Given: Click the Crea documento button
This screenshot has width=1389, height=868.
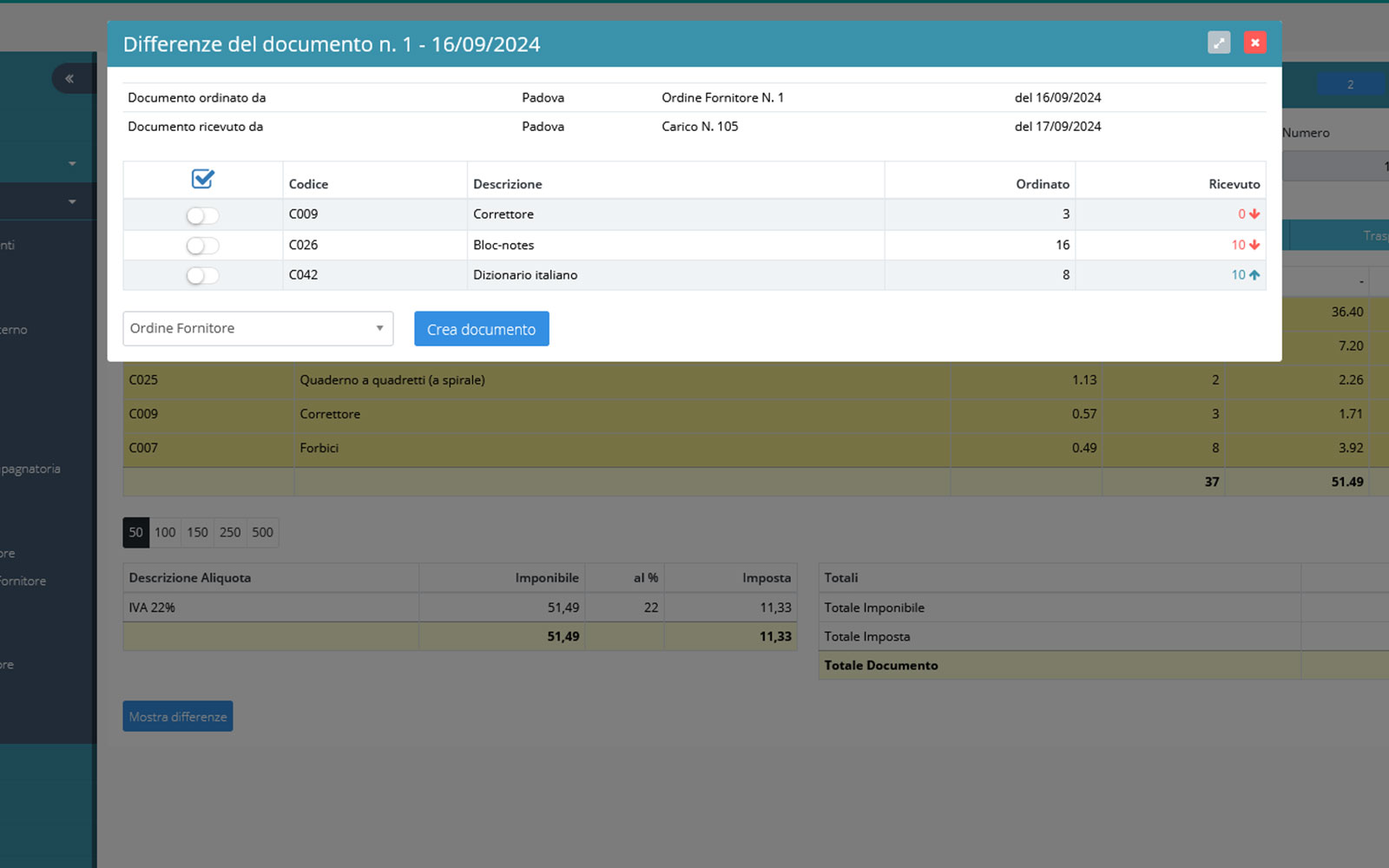Looking at the screenshot, I should tap(482, 329).
